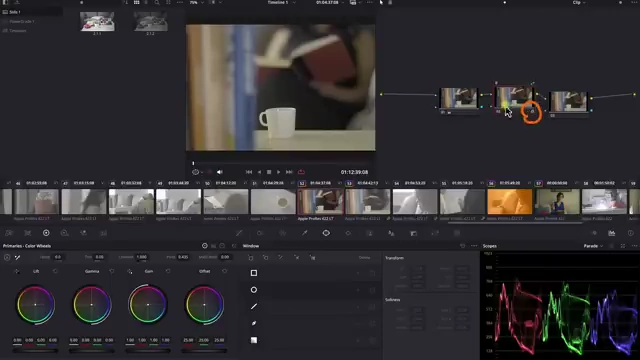Open Window palette options menu
The height and width of the screenshot is (360, 640).
click(474, 246)
